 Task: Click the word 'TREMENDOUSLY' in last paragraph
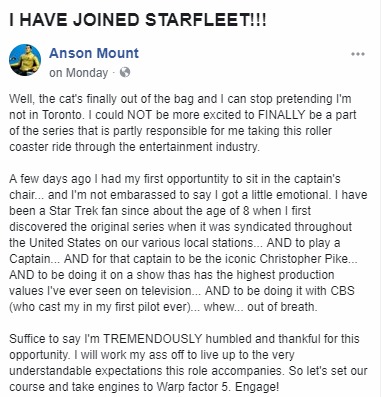tap(153, 339)
